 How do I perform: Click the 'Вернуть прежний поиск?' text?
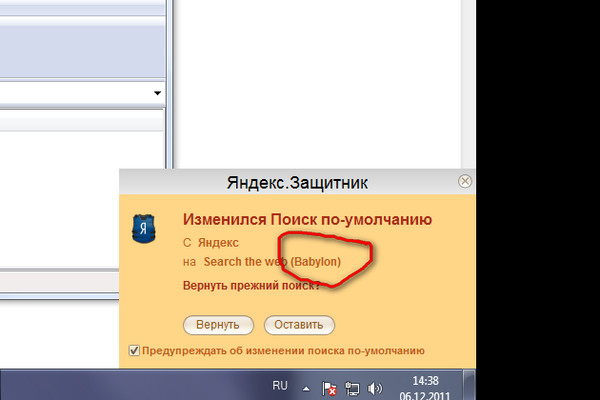(x=251, y=286)
